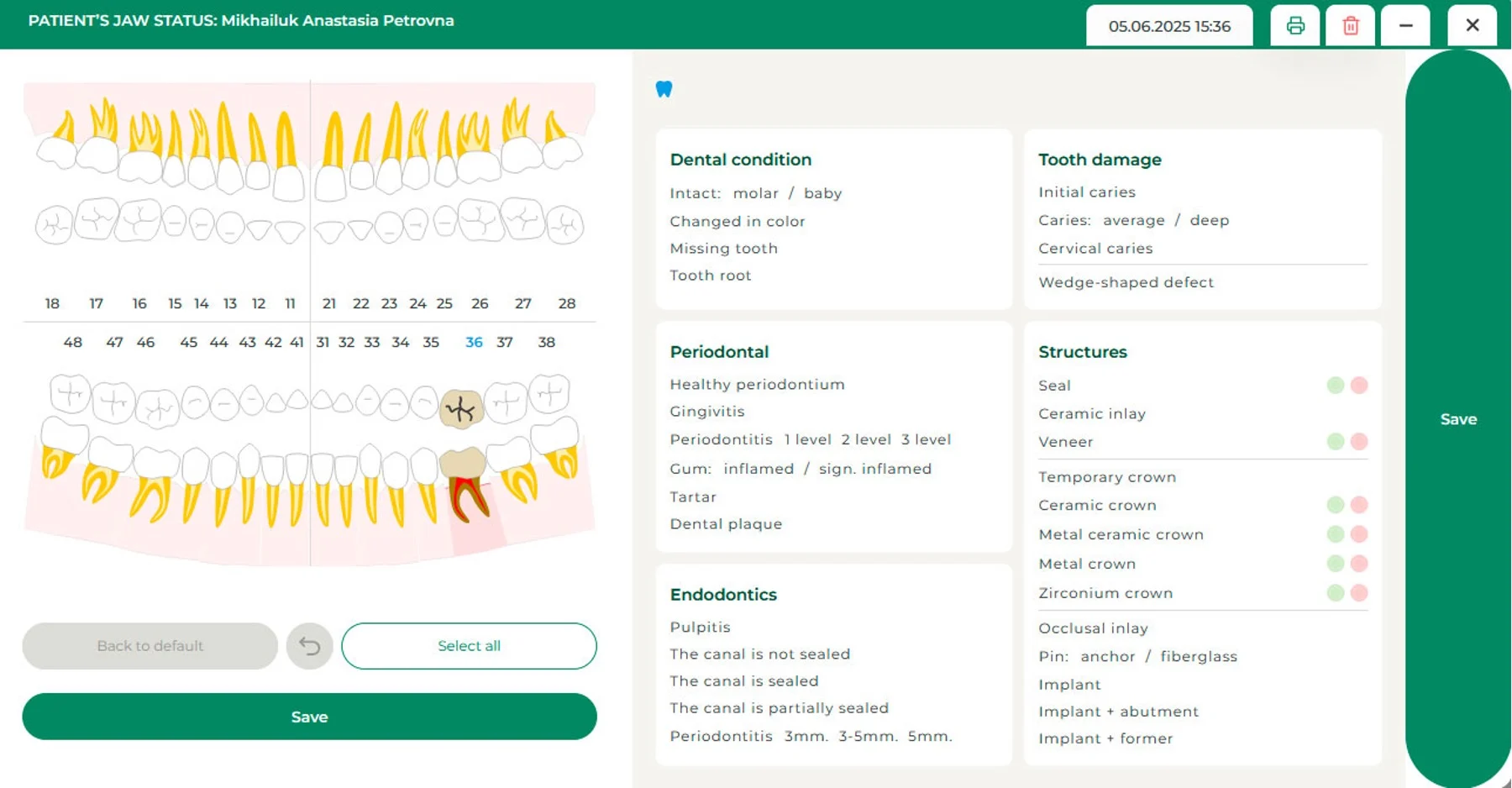The image size is (1512, 788).
Task: Select Tartar option
Action: click(693, 497)
